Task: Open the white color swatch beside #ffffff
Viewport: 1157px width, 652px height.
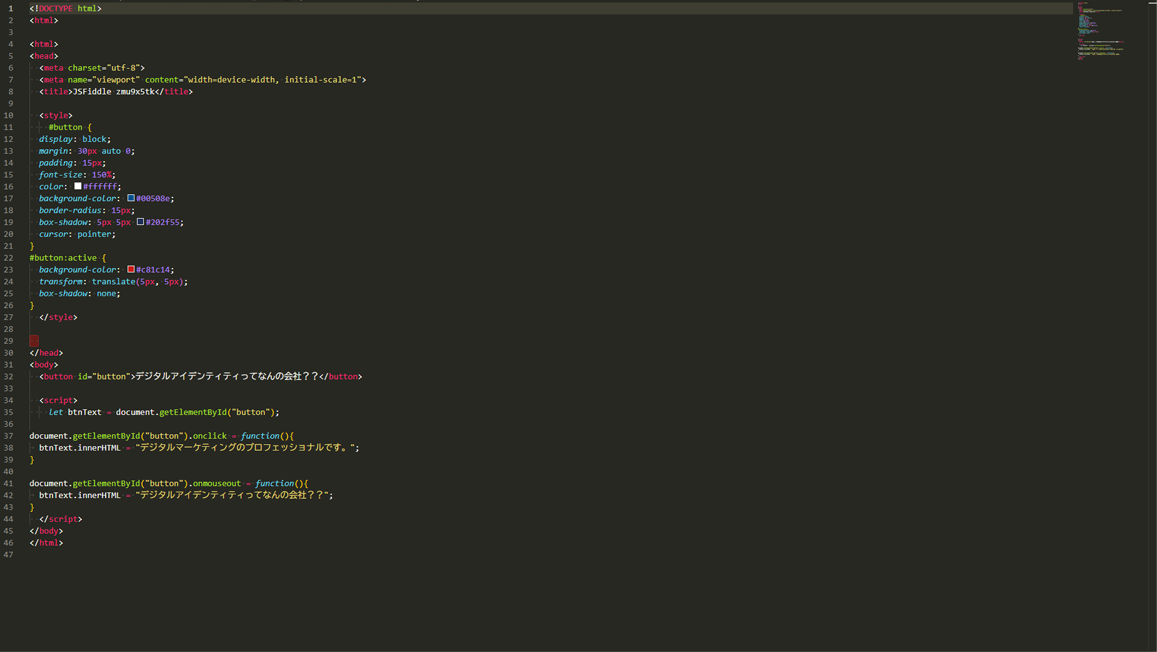Action: [77, 187]
